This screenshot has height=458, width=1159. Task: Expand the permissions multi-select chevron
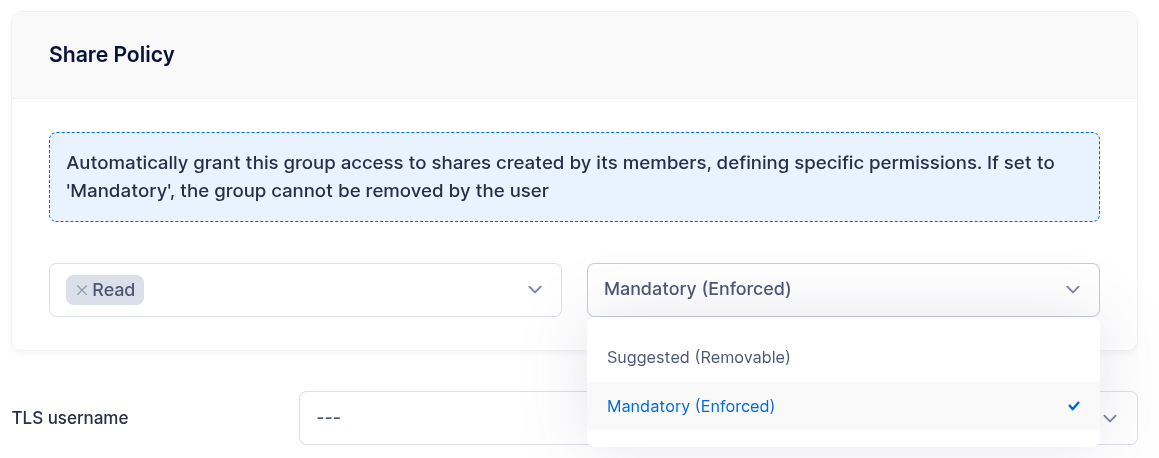[535, 290]
